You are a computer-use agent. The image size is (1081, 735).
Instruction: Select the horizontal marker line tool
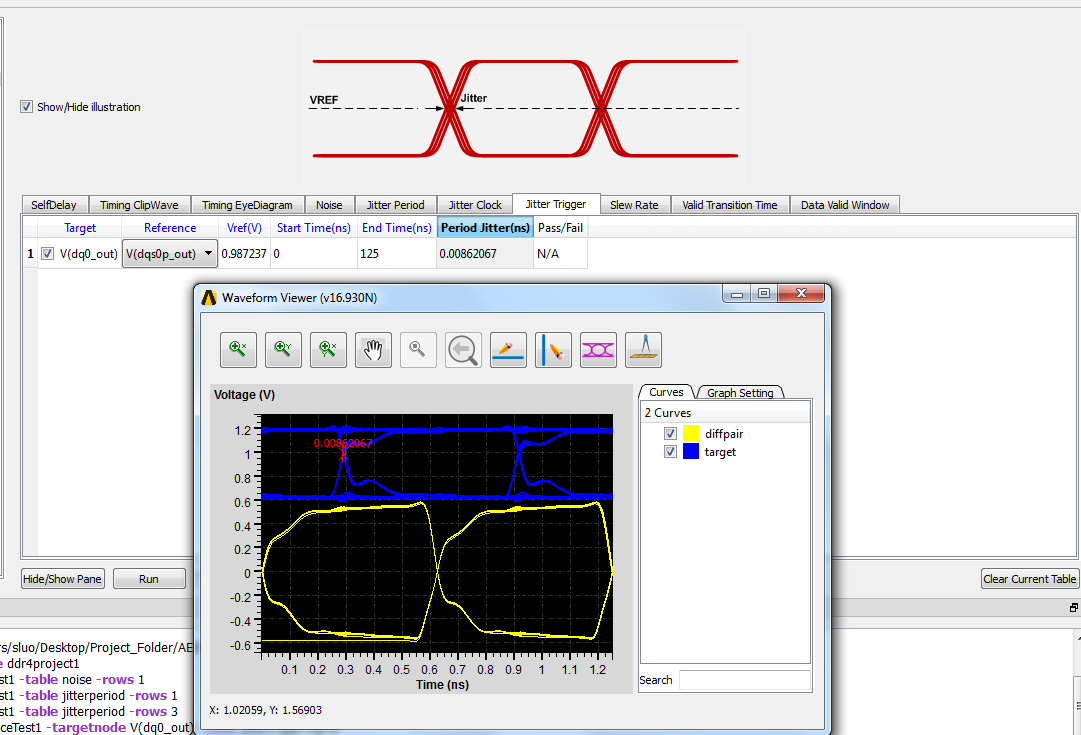pos(509,349)
